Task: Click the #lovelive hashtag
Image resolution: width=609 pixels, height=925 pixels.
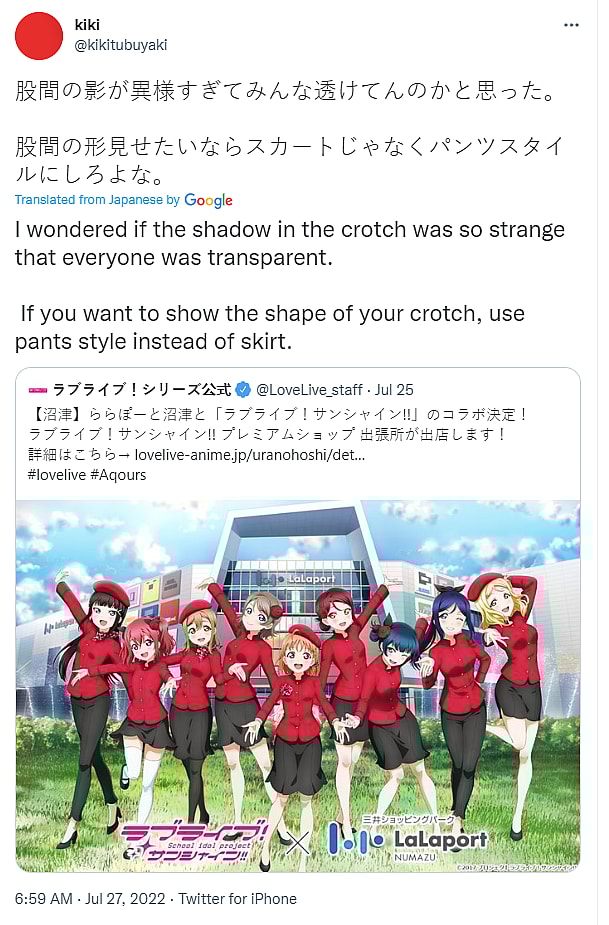Action: point(57,475)
